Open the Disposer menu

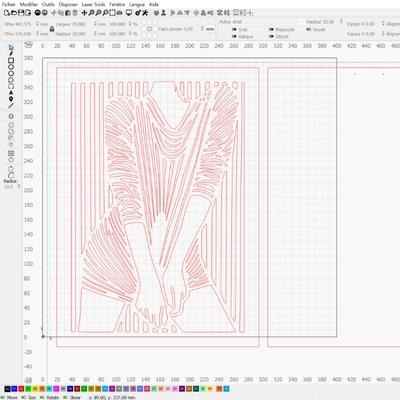(68, 4)
